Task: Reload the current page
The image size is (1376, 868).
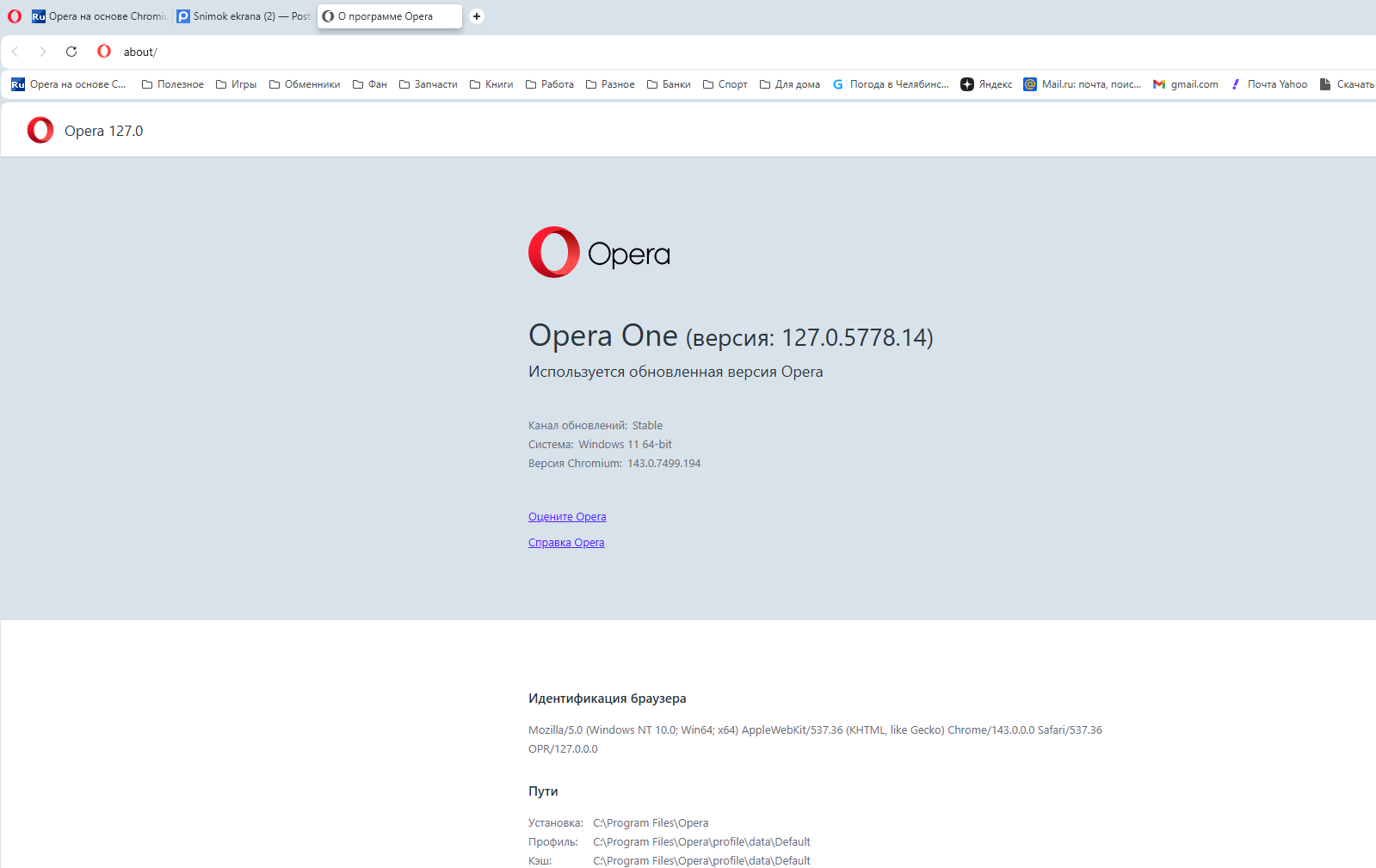Action: coord(71,52)
